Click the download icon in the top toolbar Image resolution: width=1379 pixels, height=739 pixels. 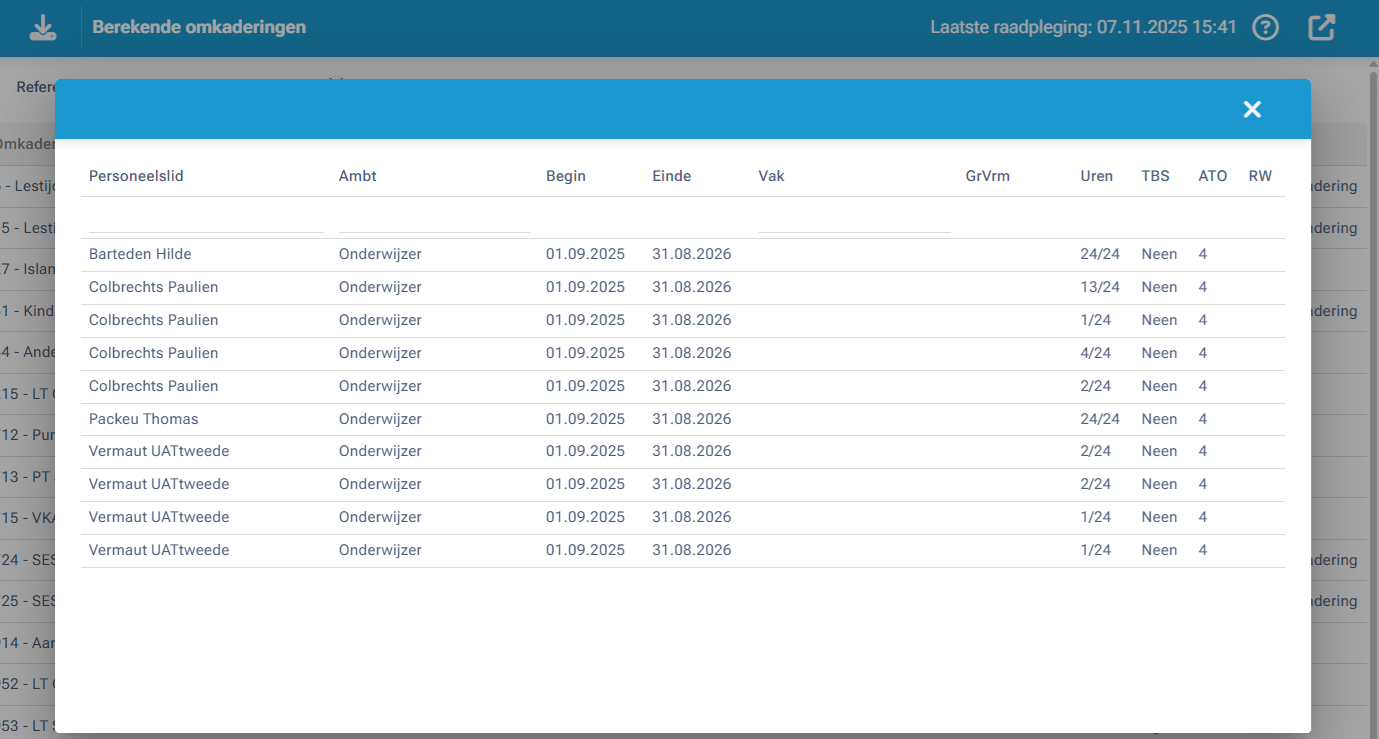click(42, 27)
